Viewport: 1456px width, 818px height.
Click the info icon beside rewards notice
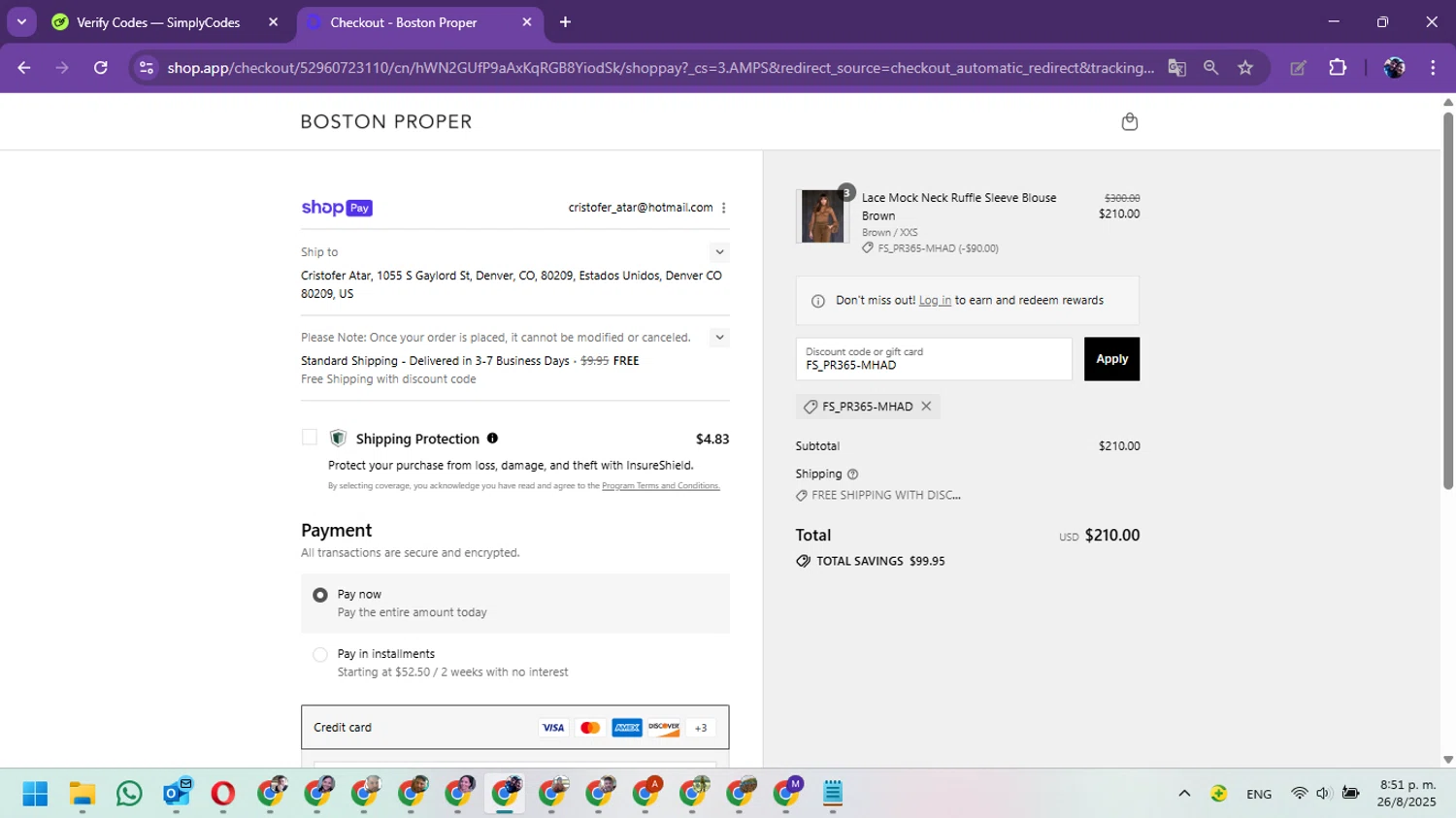point(817,301)
